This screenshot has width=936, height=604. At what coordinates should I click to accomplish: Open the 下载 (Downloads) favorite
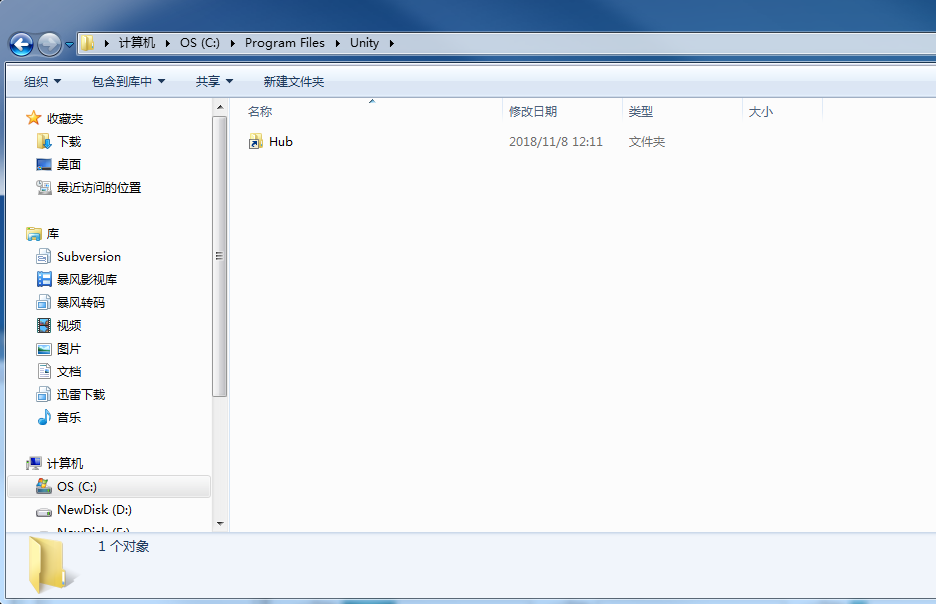70,142
